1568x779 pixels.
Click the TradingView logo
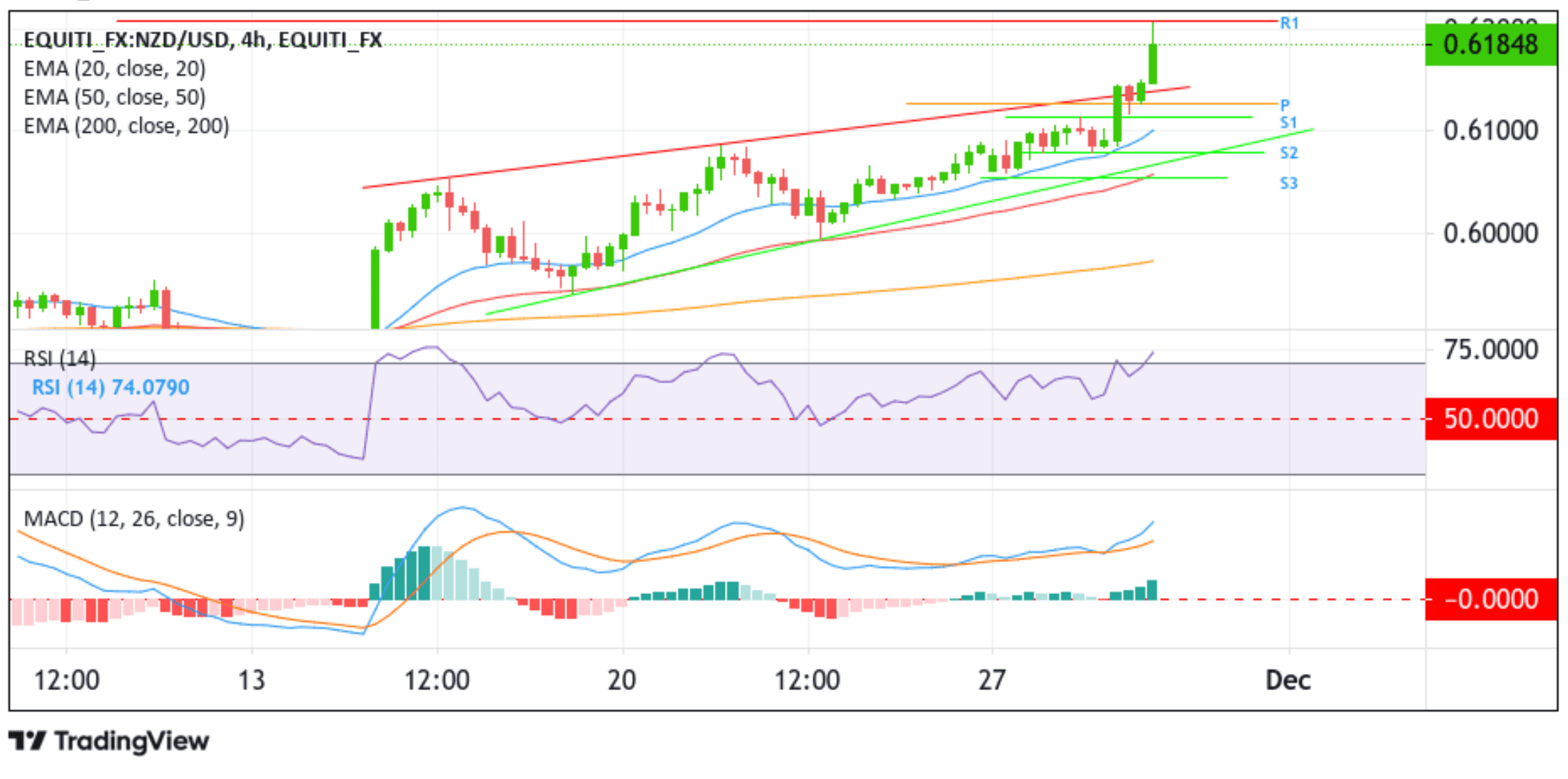point(109,741)
